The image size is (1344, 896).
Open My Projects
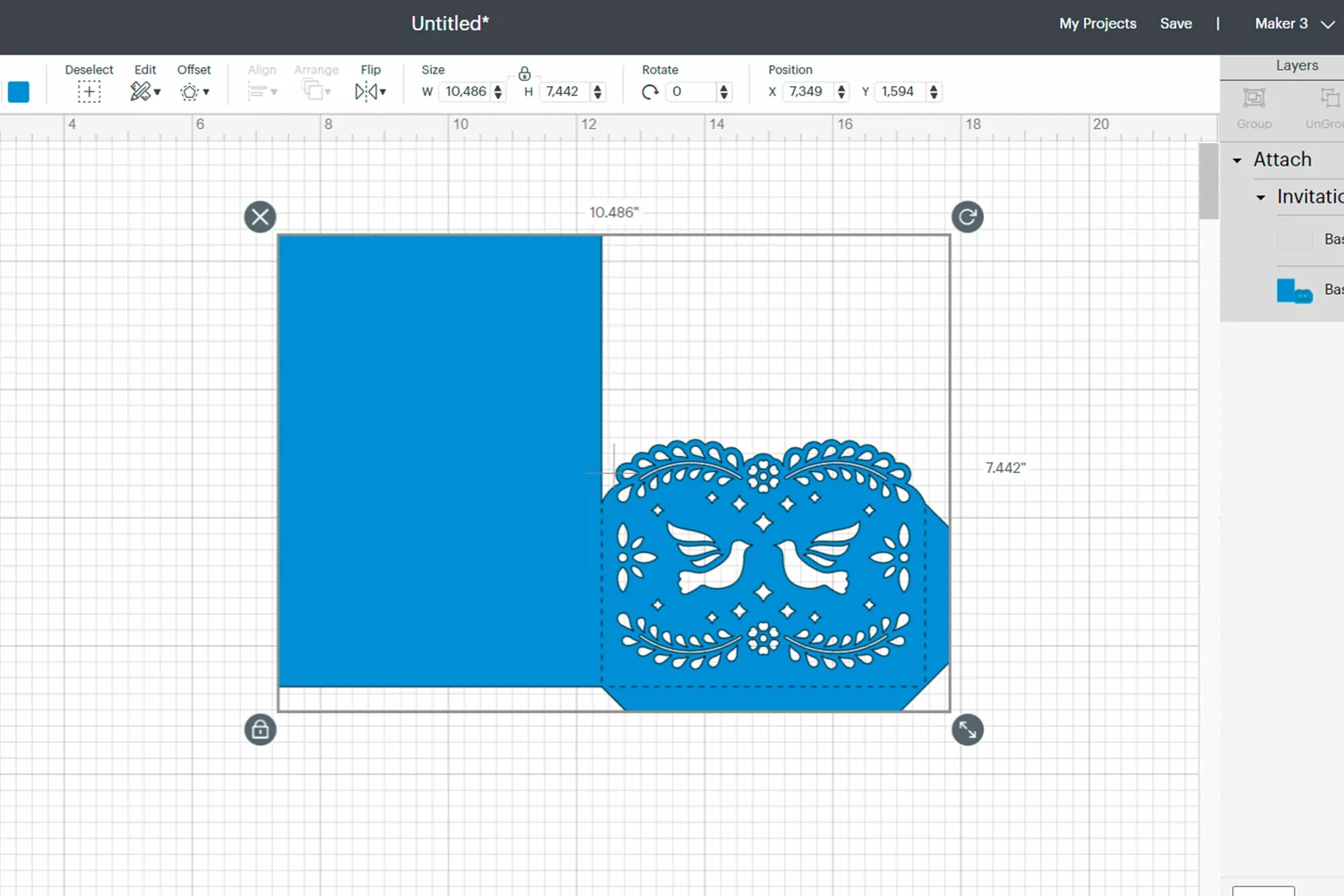1098,24
